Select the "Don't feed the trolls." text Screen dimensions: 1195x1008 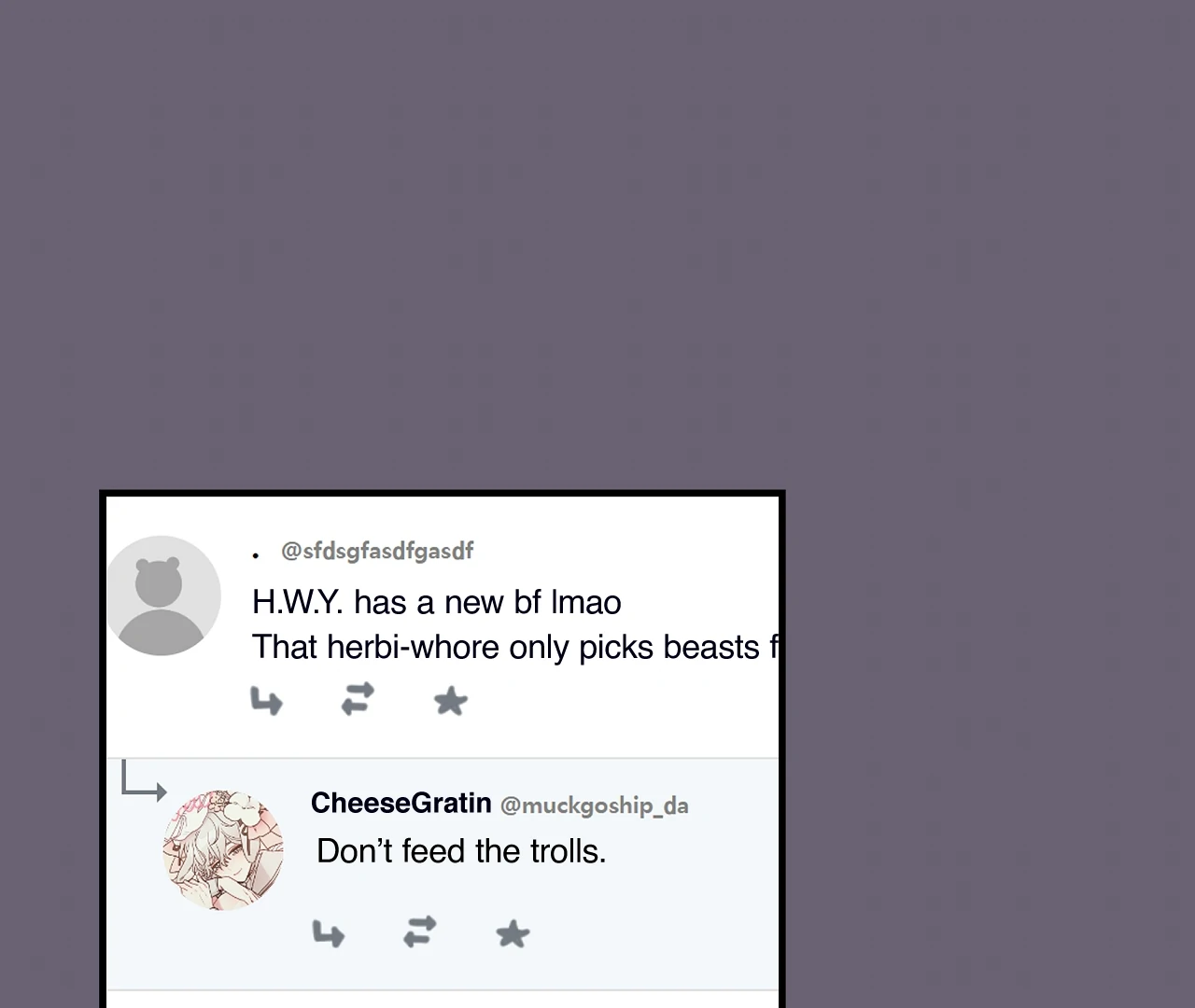point(461,851)
